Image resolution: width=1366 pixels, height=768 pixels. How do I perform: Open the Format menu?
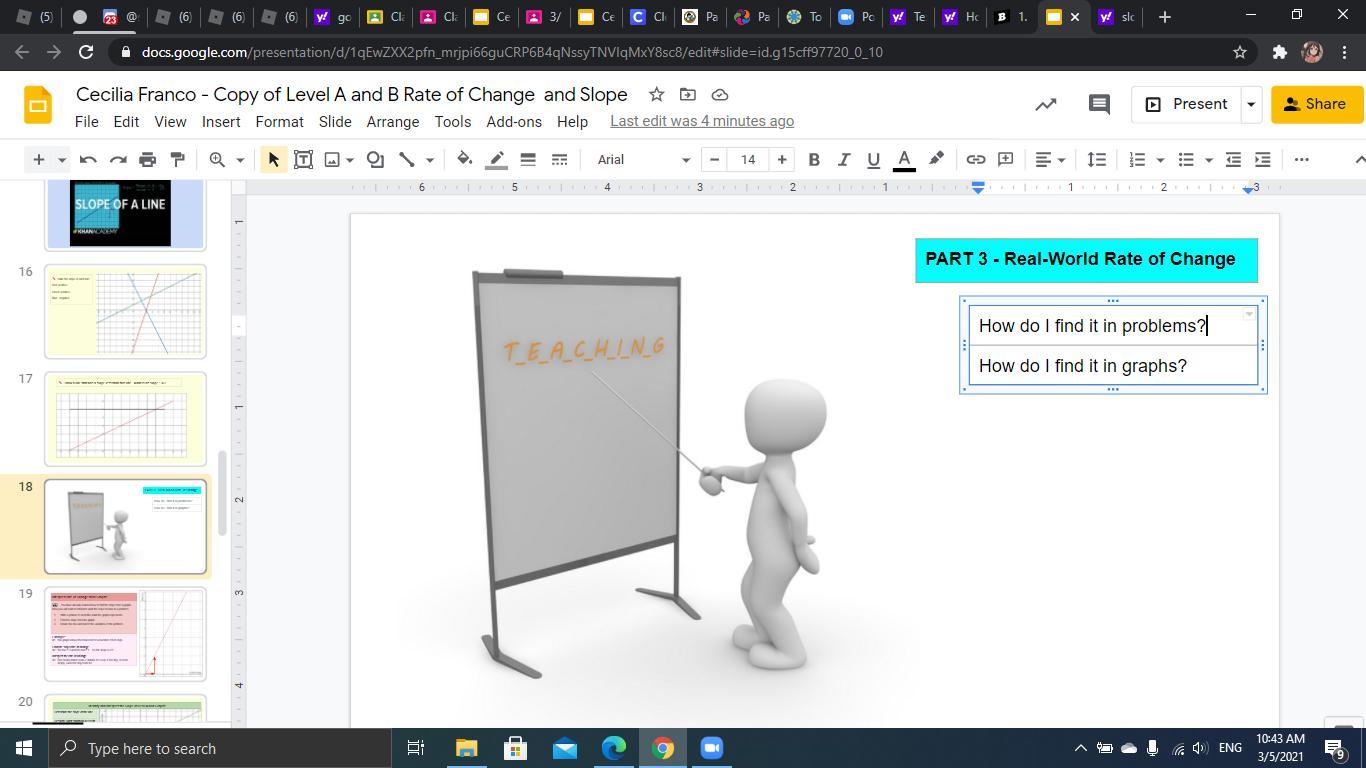pyautogui.click(x=279, y=121)
